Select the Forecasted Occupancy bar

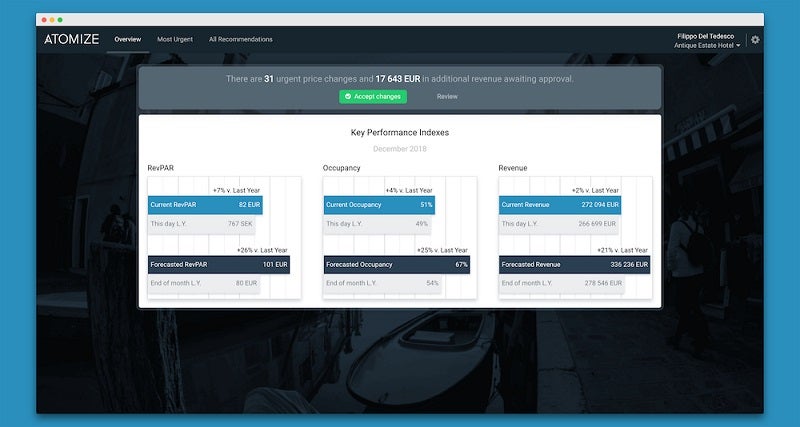pyautogui.click(x=397, y=264)
